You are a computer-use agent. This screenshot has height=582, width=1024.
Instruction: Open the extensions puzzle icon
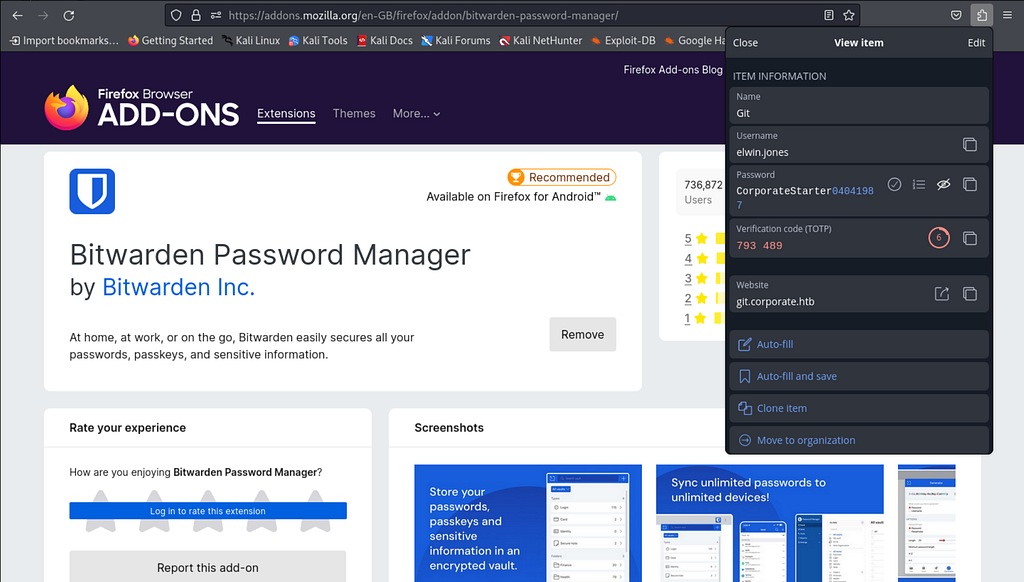pyautogui.click(x=982, y=15)
